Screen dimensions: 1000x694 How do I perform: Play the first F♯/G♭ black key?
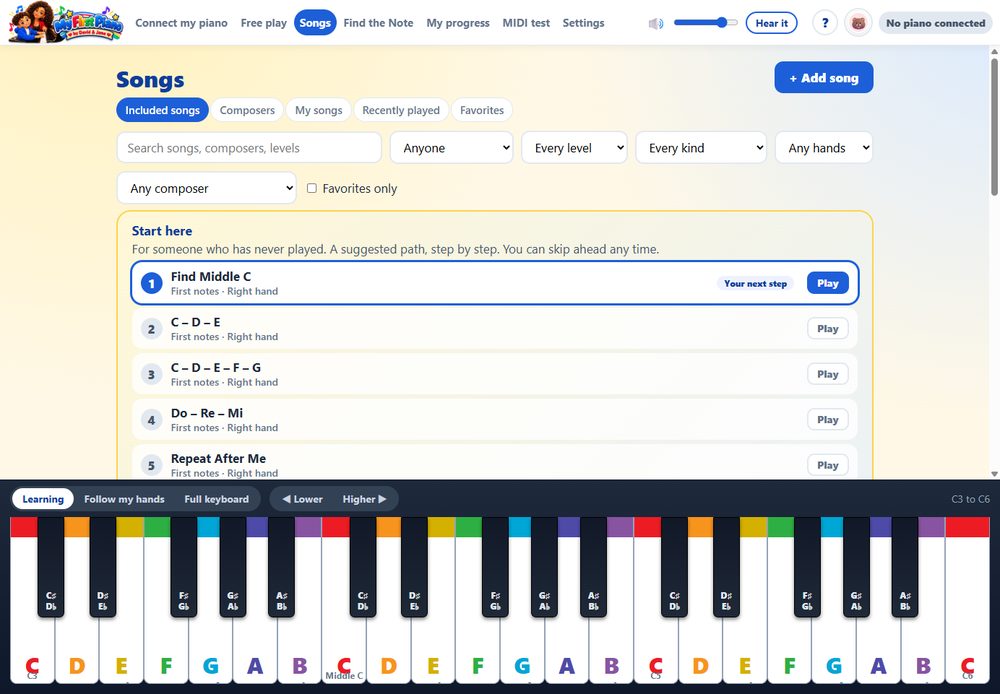pyautogui.click(x=184, y=568)
